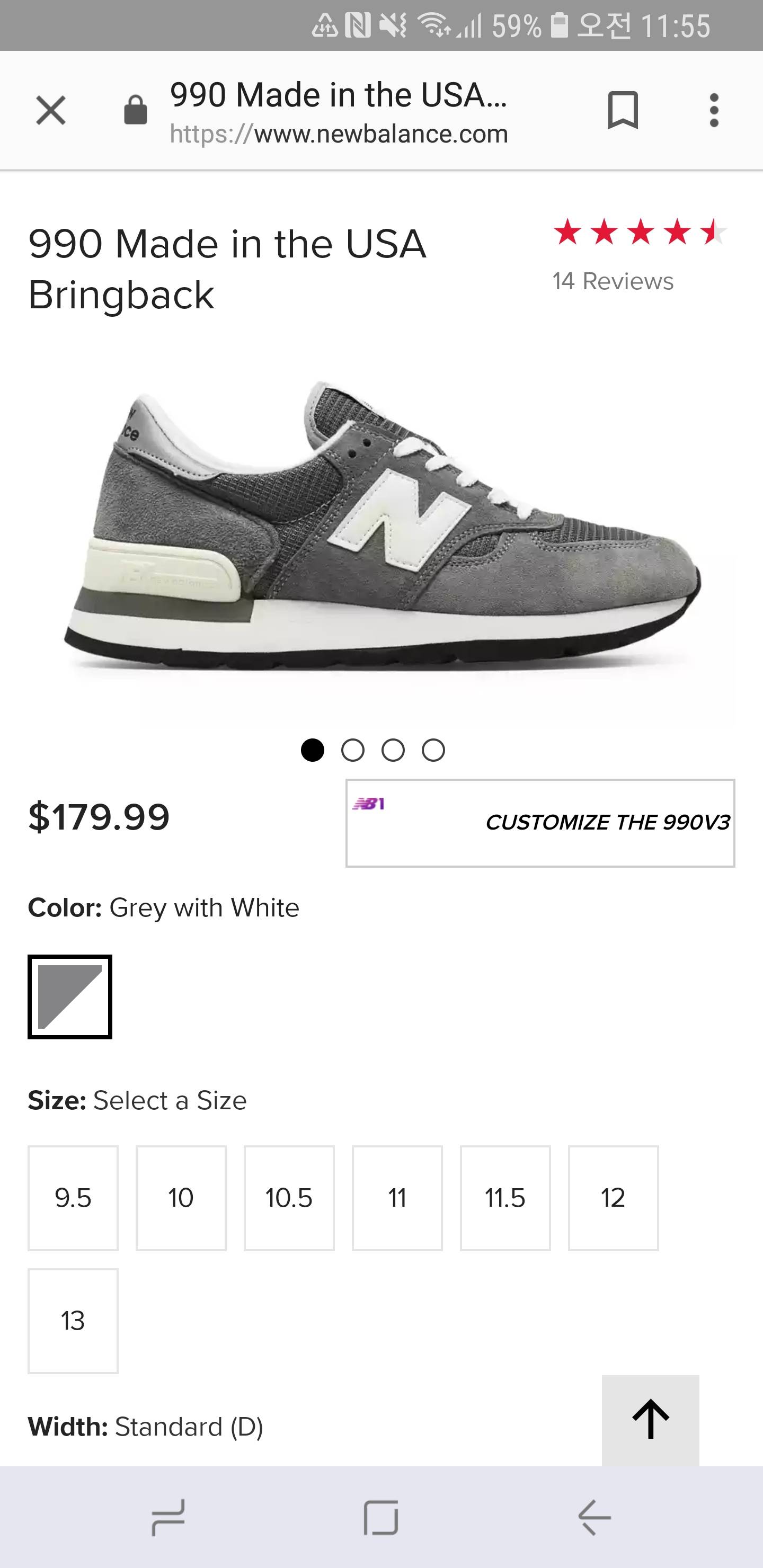Image resolution: width=763 pixels, height=1568 pixels.
Task: Click Customize the 990V3 button
Action: click(x=540, y=823)
